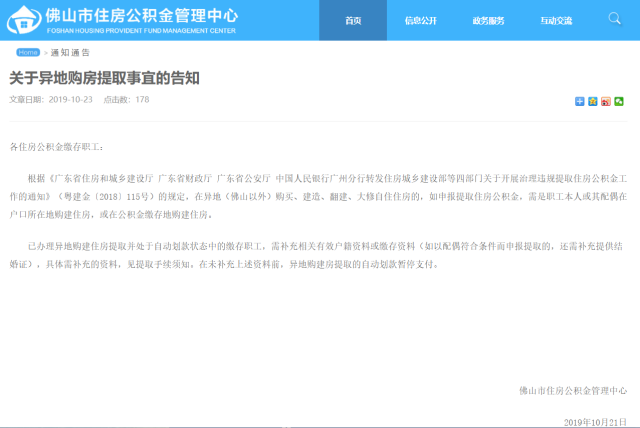This screenshot has height=428, width=640.
Task: Click the greeting line 各住房公积金缴存职工
Action: [x=56, y=147]
